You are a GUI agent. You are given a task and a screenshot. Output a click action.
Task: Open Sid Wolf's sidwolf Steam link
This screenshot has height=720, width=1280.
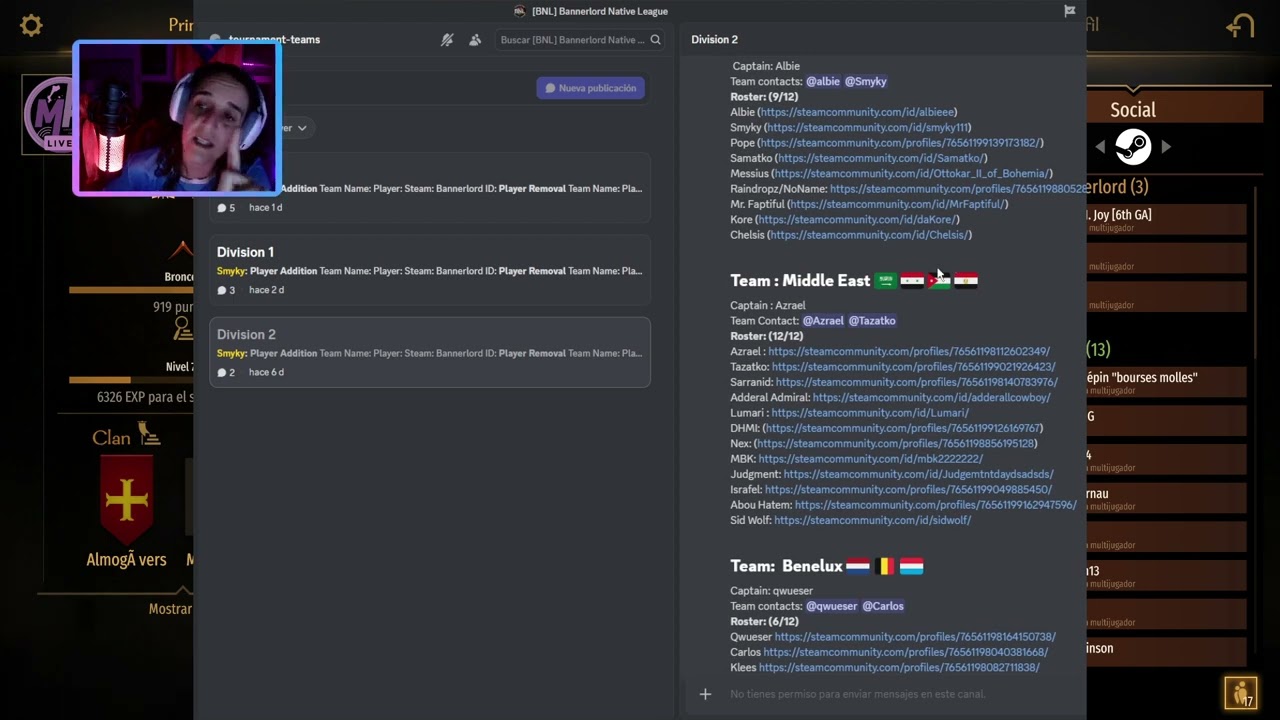(x=873, y=520)
